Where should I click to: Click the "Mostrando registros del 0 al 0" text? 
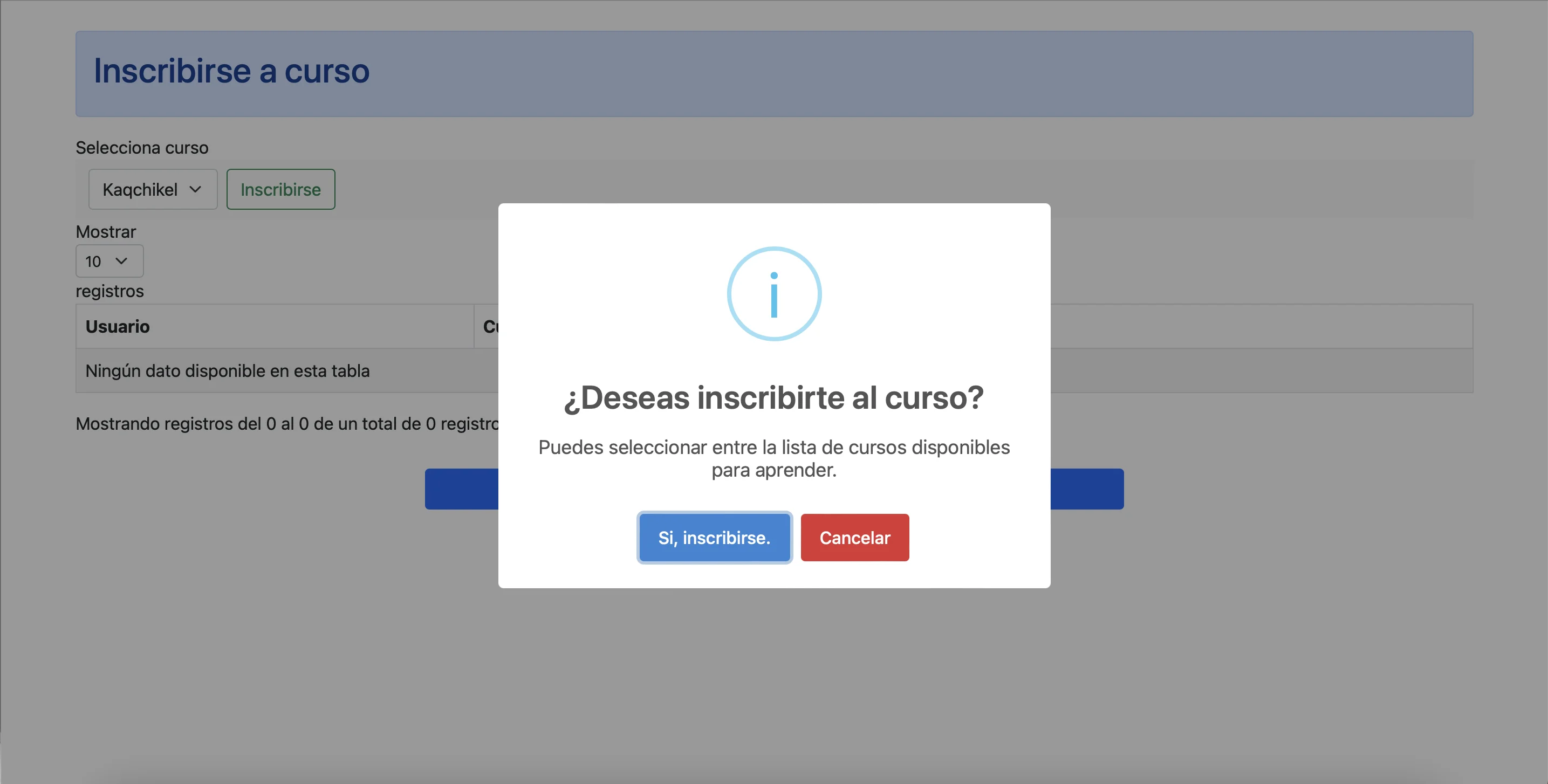click(287, 424)
